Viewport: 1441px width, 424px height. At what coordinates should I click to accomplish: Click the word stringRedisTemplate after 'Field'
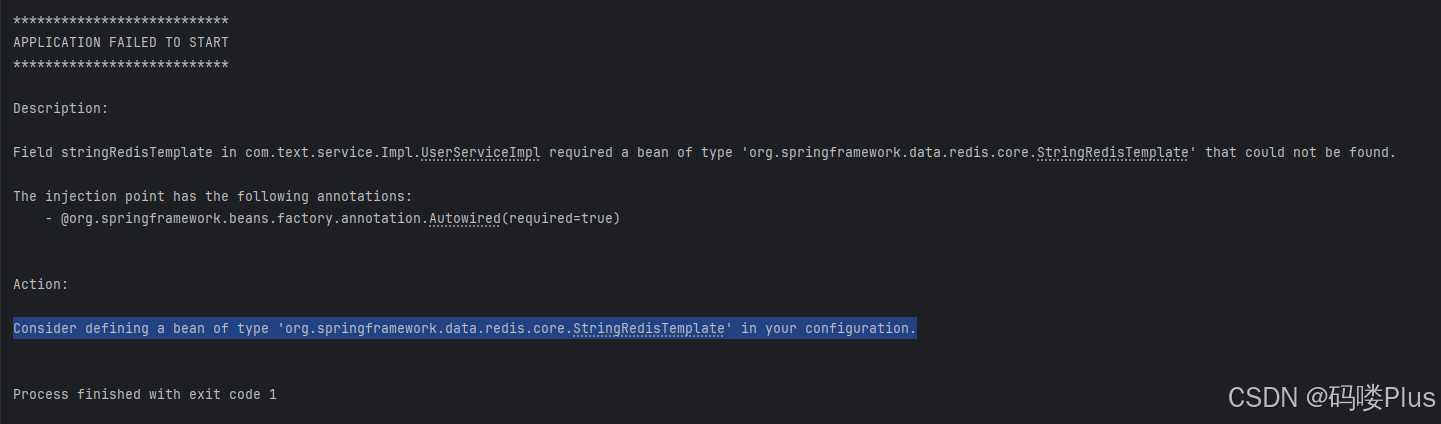pos(137,152)
